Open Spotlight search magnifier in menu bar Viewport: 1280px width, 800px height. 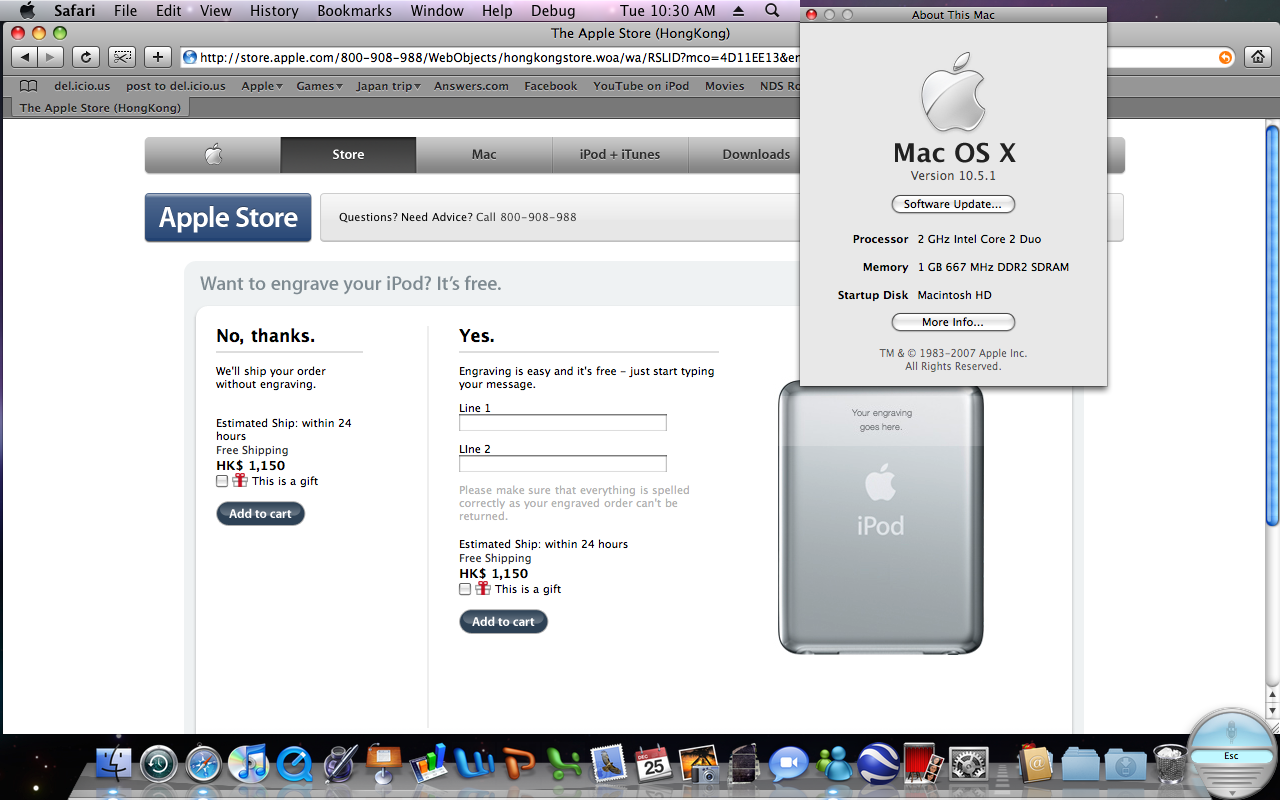click(772, 11)
